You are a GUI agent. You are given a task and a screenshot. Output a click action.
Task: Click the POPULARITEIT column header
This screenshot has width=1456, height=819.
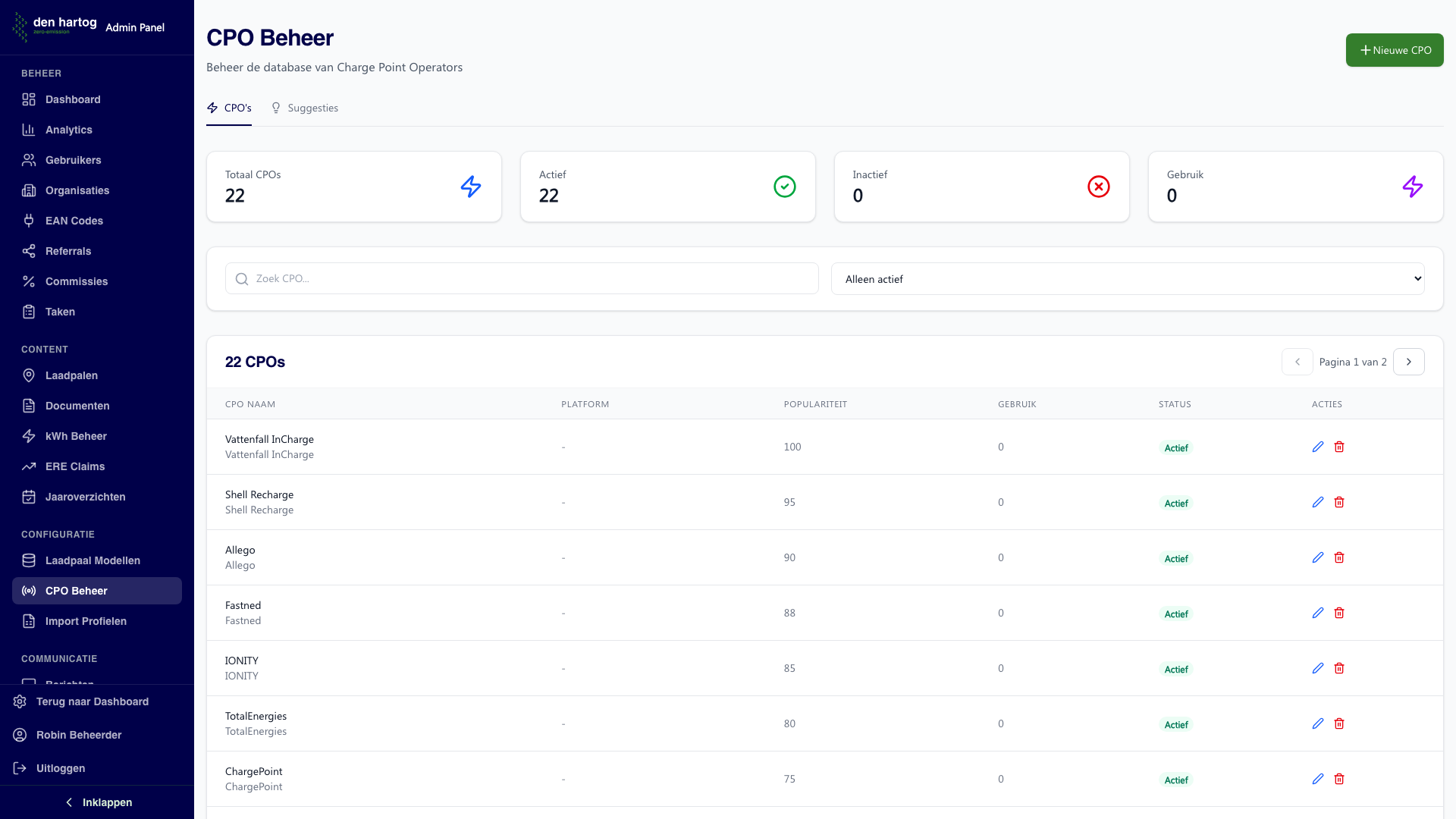click(x=815, y=404)
